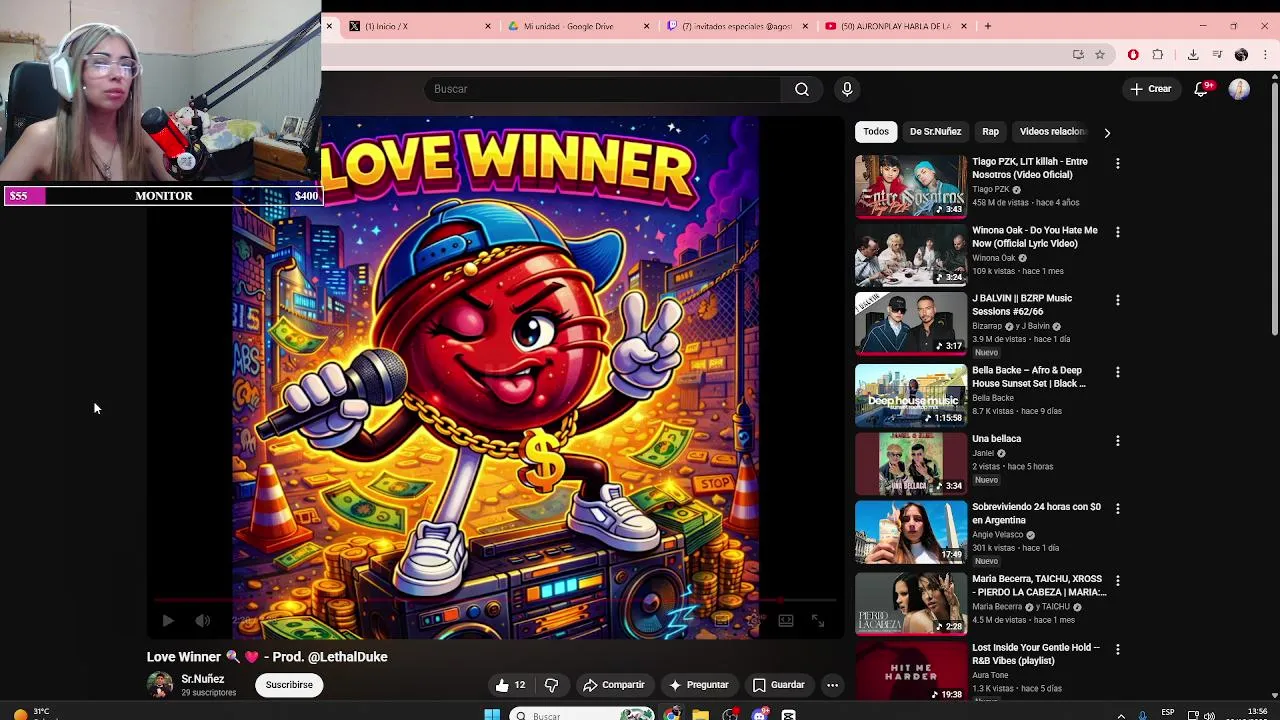Open options menu for J BALVIN BZRP video
Viewport: 1280px width, 720px height.
pyautogui.click(x=1117, y=300)
